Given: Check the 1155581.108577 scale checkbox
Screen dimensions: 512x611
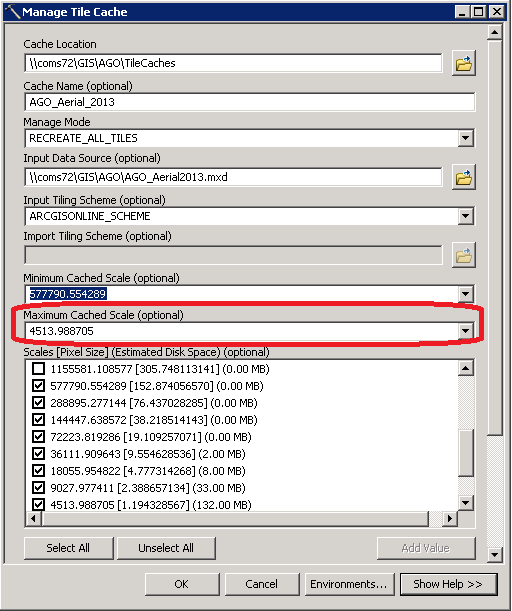Looking at the screenshot, I should 38,369.
